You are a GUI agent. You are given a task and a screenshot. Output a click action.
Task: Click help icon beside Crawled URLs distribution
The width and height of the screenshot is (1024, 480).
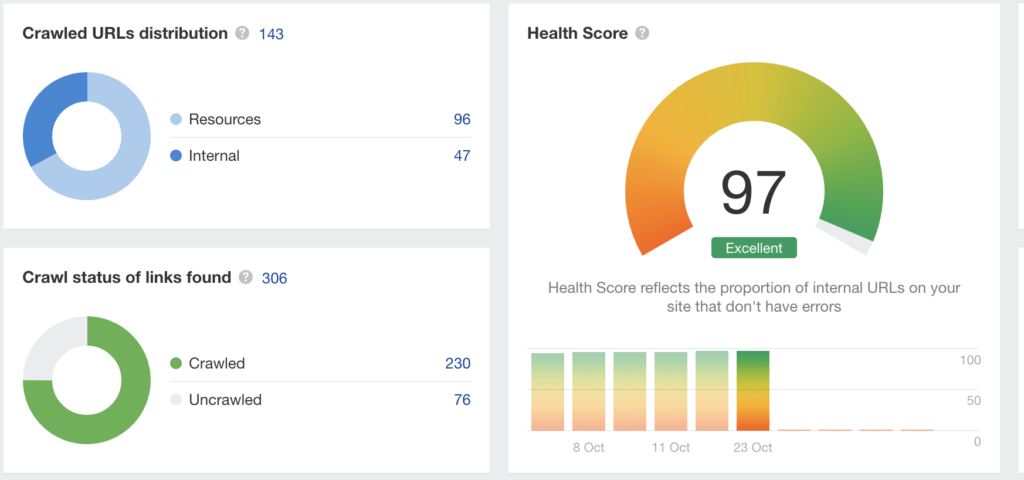point(242,33)
